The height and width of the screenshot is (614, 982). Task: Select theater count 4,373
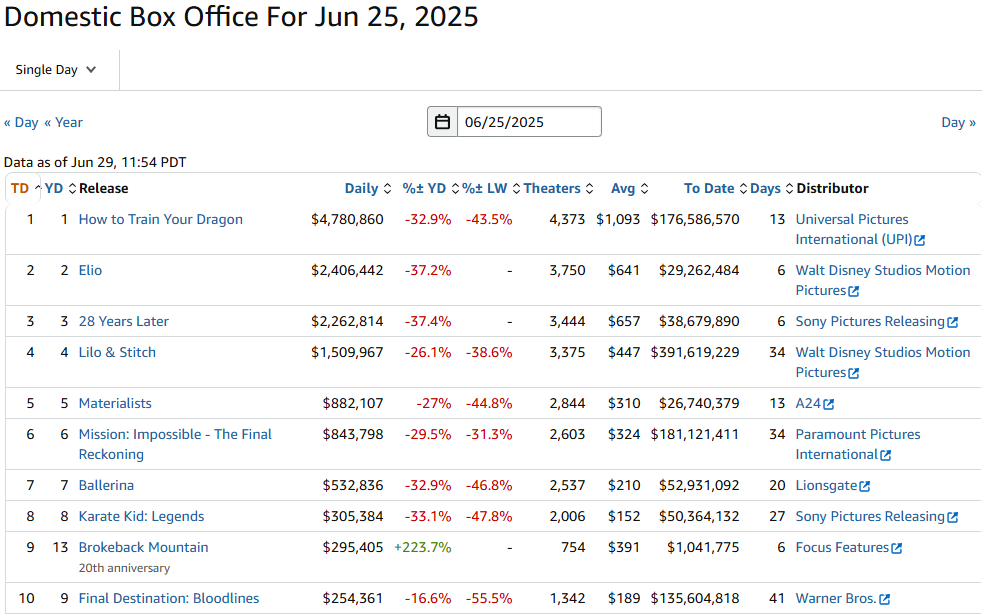pos(567,219)
